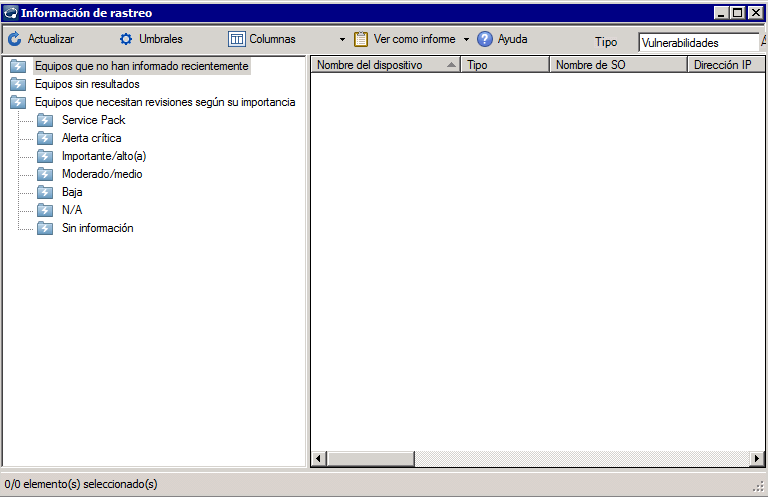Click the Ver como informe clipboard icon
This screenshot has height=497, width=768.
pos(361,39)
